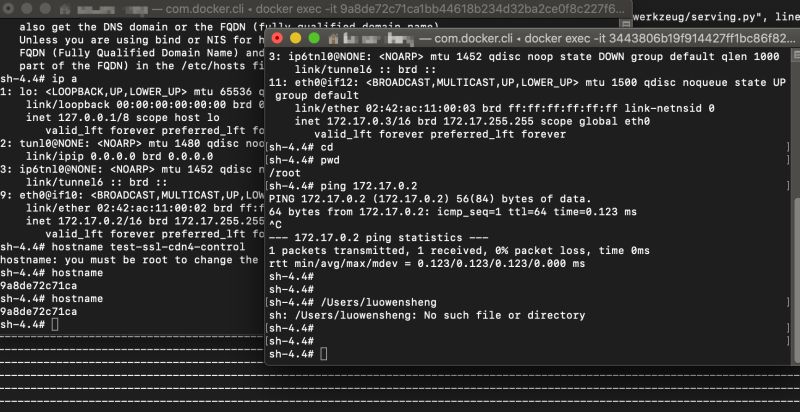
Task: Click '1 packets transmitted, 1 received' line
Action: click(459, 251)
